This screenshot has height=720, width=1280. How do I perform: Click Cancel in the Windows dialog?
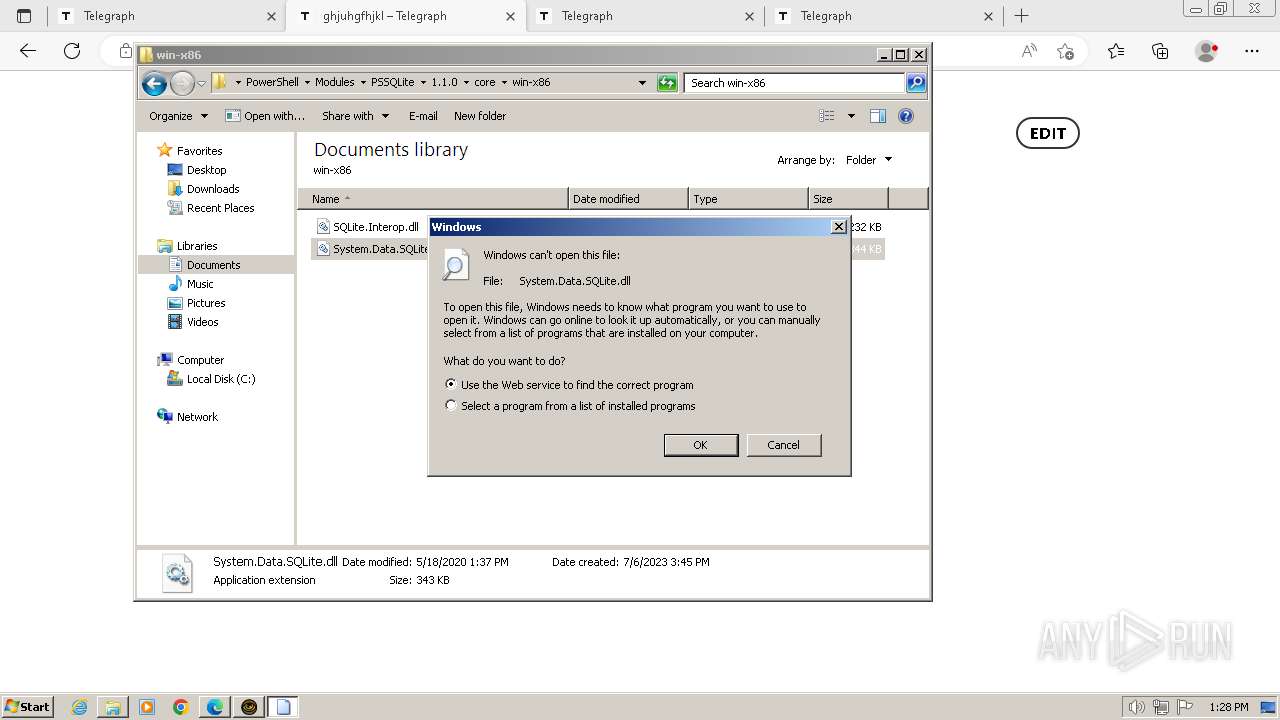[x=784, y=445]
